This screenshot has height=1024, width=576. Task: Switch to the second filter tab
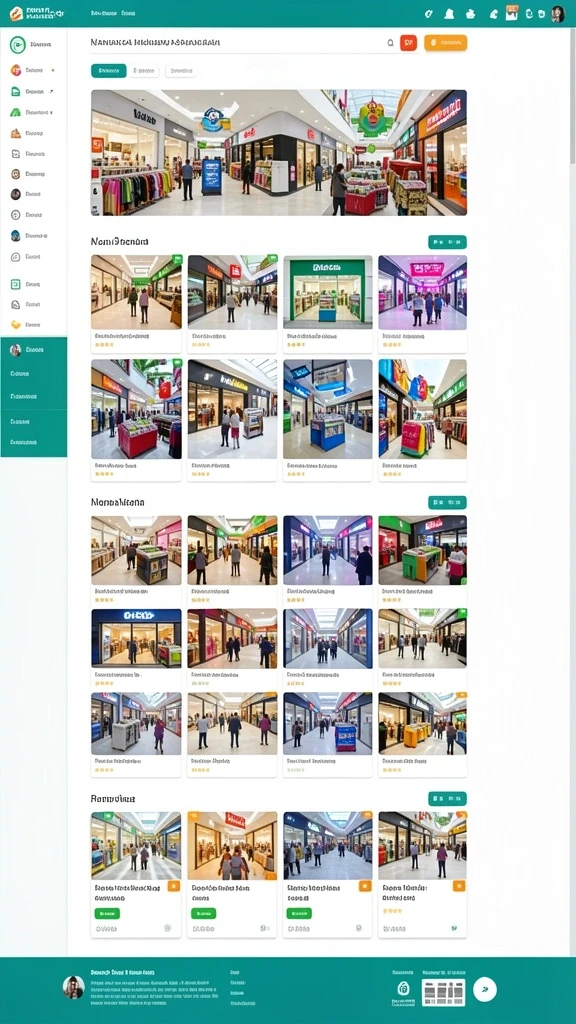[144, 71]
